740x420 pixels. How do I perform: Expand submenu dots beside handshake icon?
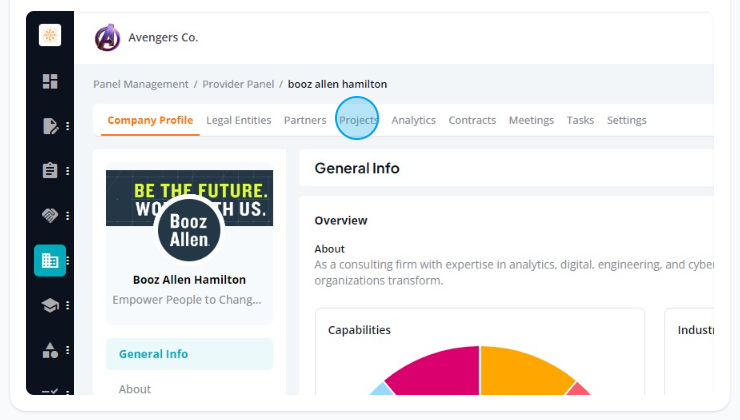coord(67,216)
